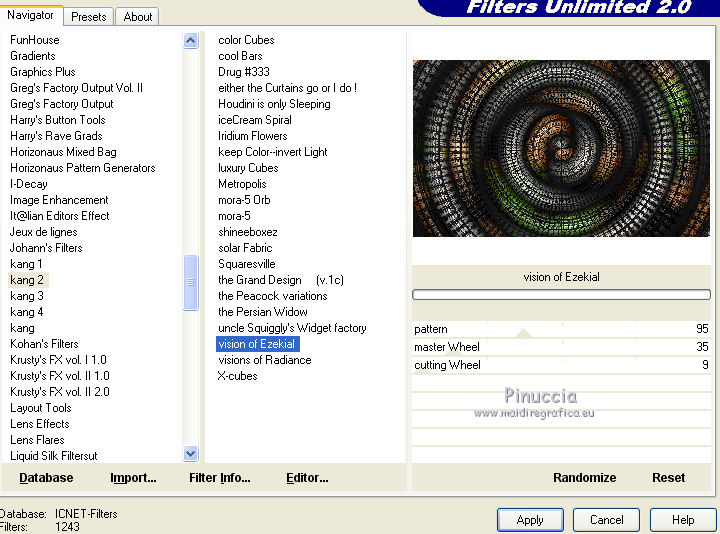Screen dimensions: 720x534
Task: Select Krusty's FX vol. II 2.0
Action: coord(60,392)
